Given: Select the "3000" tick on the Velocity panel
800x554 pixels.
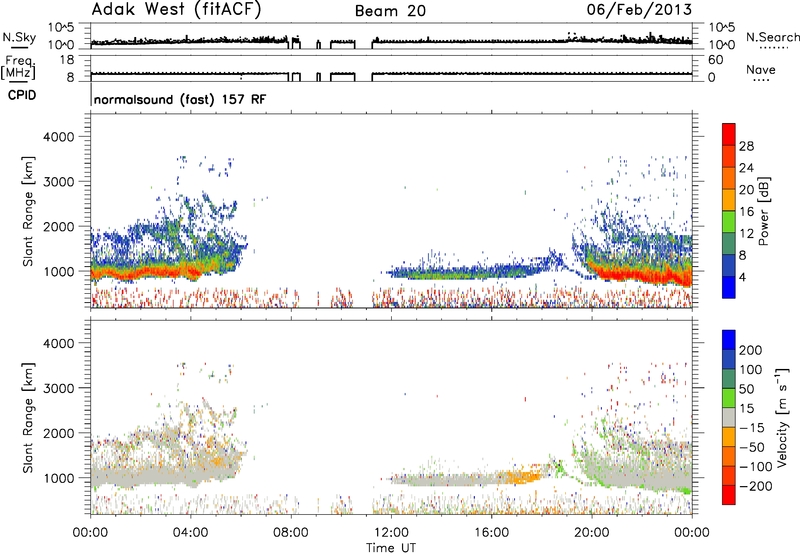Looking at the screenshot, I should pos(58,388).
